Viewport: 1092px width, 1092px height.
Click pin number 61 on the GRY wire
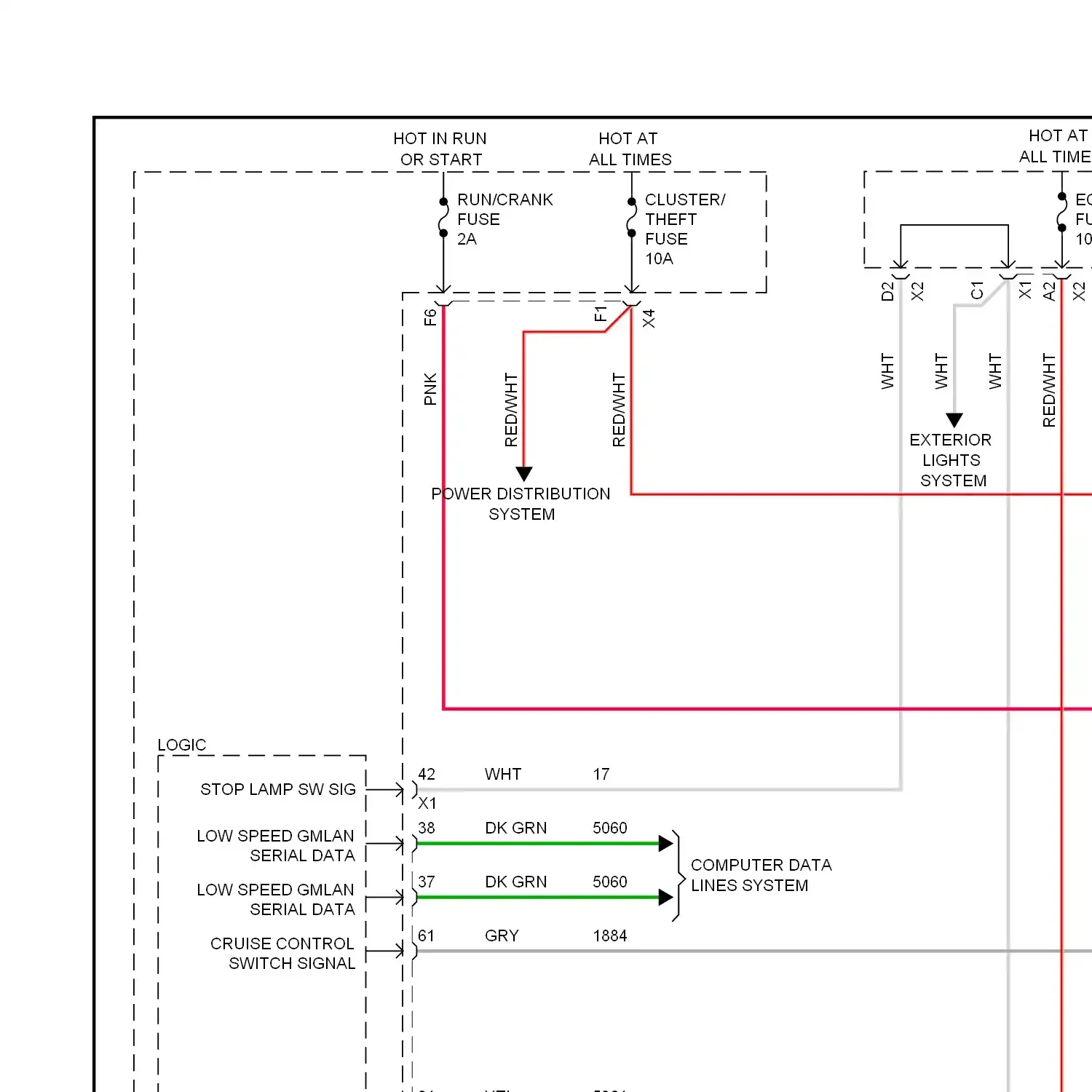[427, 935]
